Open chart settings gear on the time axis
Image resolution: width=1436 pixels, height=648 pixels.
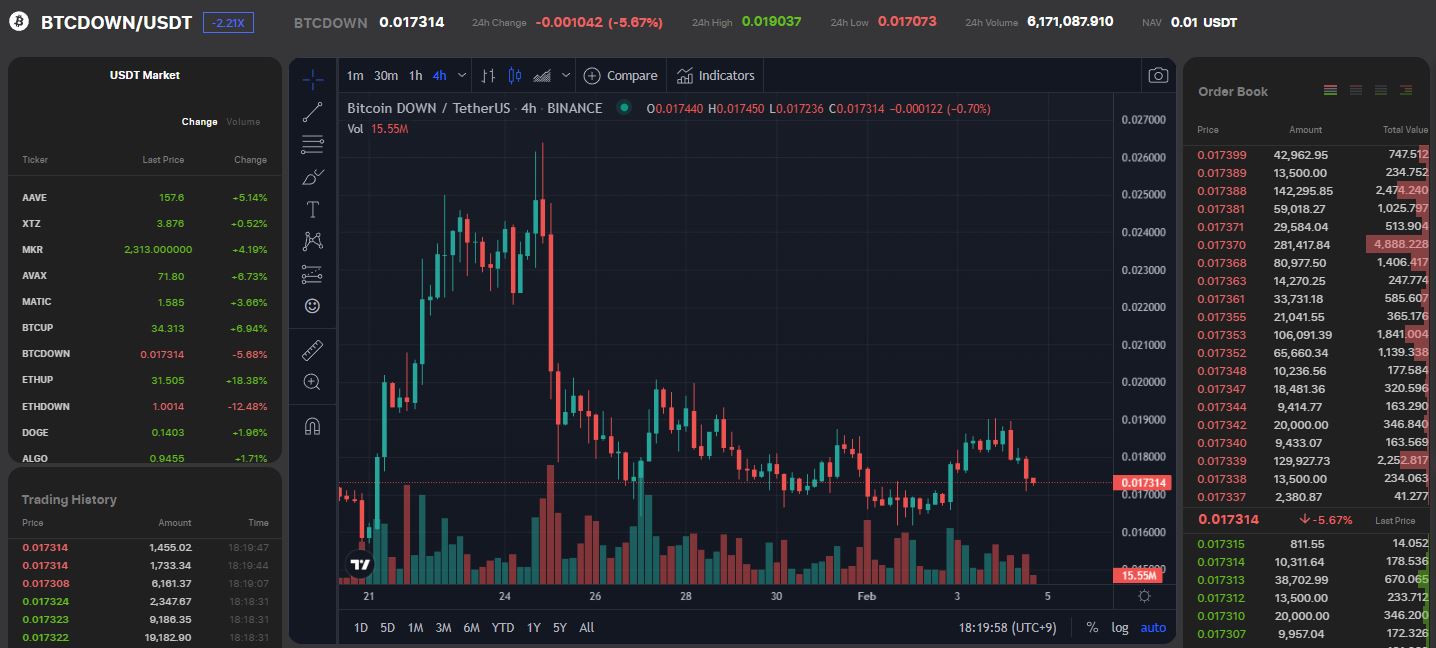click(x=1144, y=596)
